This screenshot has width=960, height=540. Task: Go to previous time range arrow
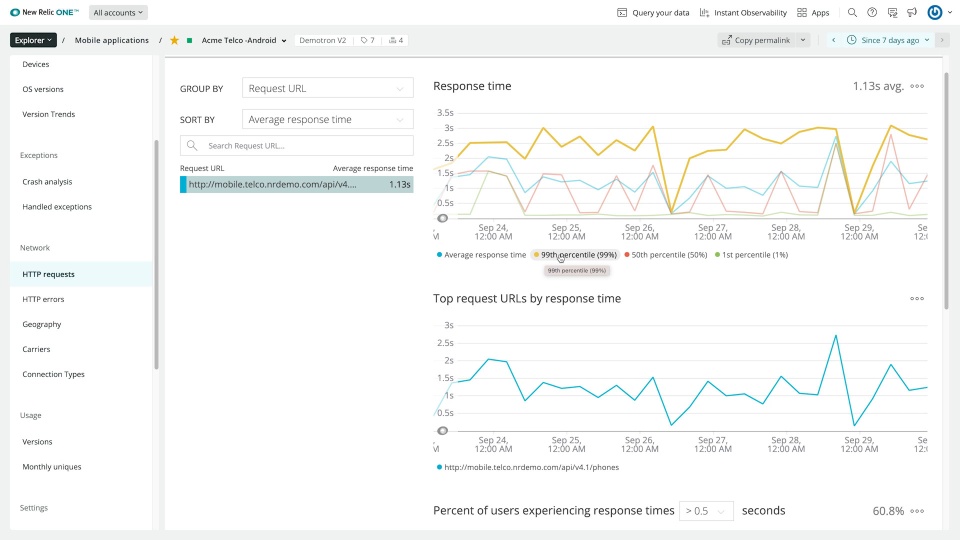pyautogui.click(x=833, y=40)
